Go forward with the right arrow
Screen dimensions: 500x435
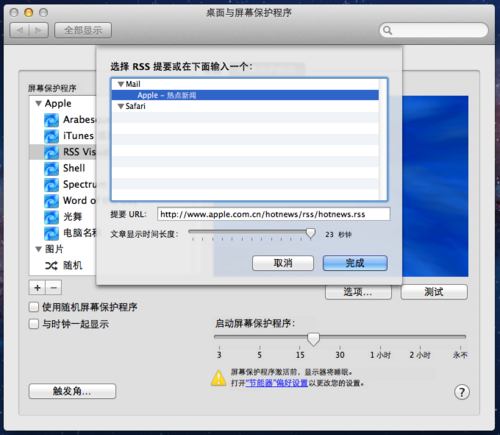39,30
